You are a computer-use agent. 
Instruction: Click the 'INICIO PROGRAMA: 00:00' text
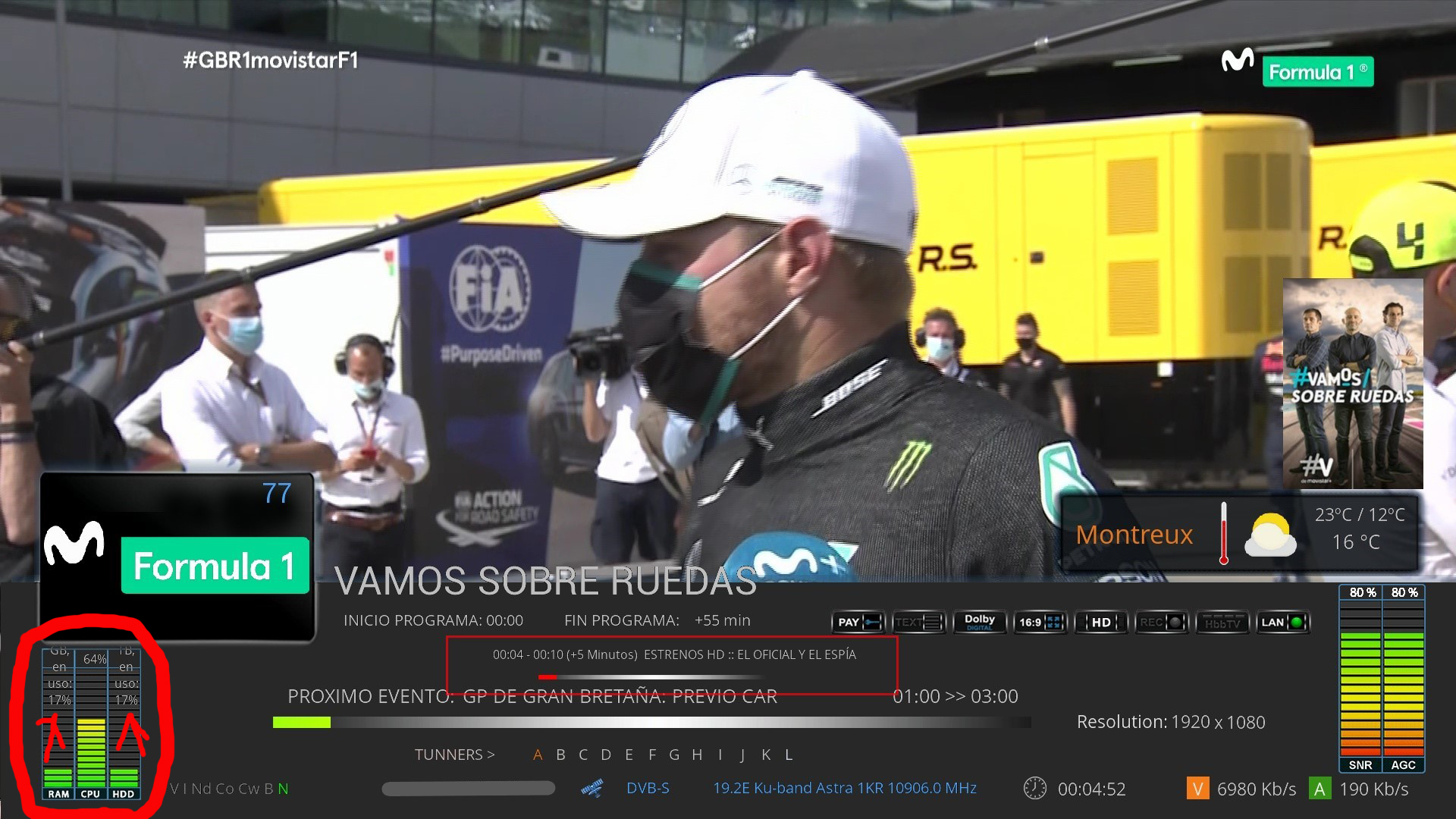433,620
